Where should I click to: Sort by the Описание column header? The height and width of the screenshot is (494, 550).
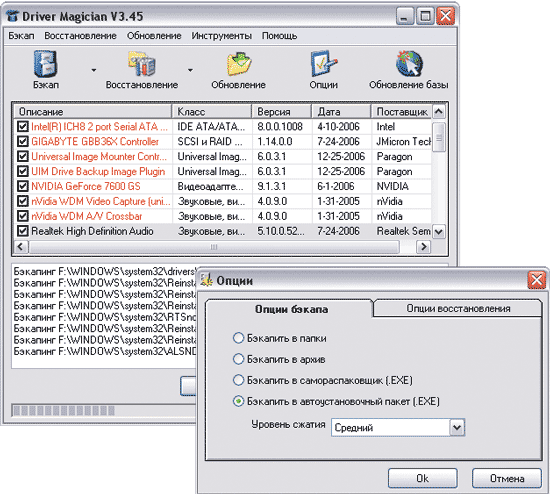[x=93, y=112]
